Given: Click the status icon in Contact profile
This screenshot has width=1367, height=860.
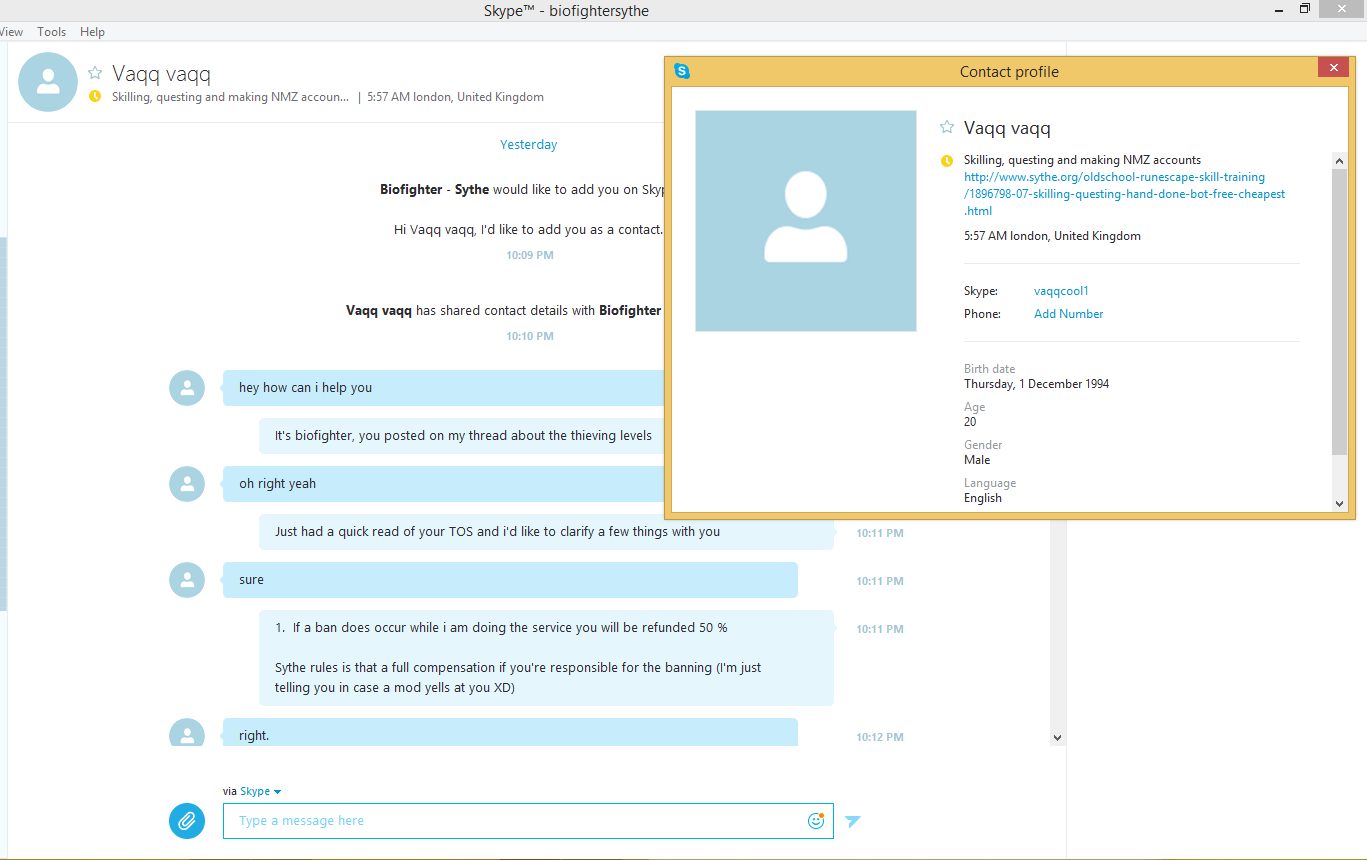Looking at the screenshot, I should pyautogui.click(x=947, y=160).
